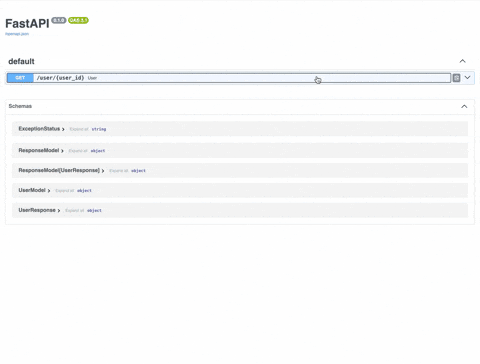
Task: Expand the ExceptionStatus schema arrow
Action: 63,129
